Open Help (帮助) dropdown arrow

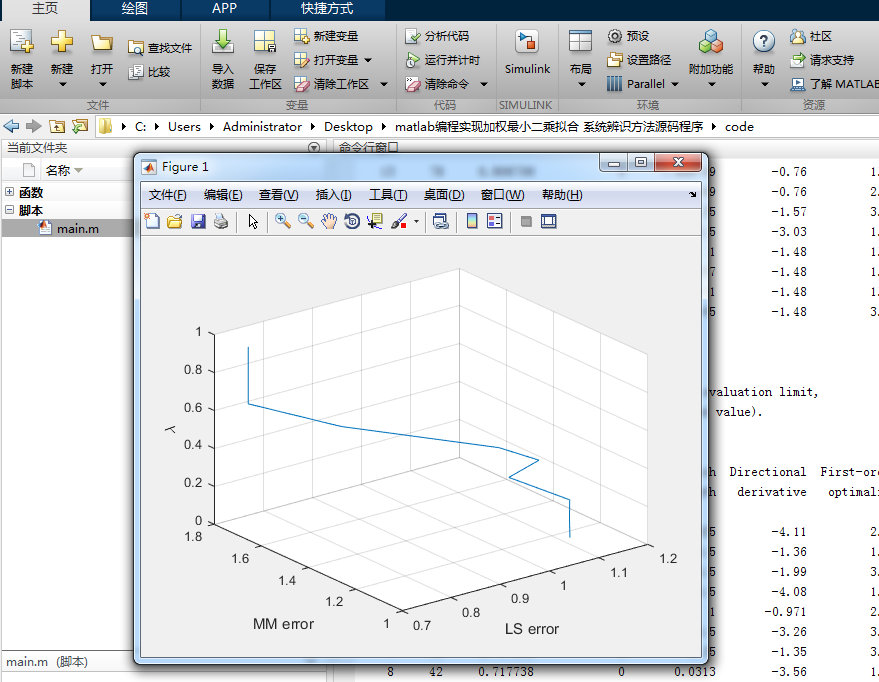765,85
